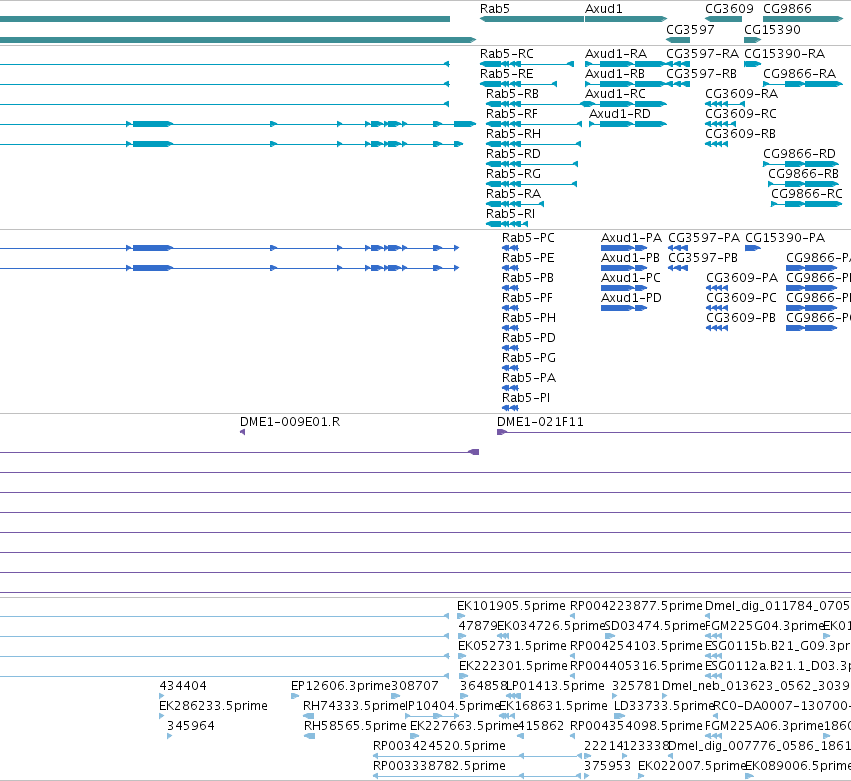Select the CG3609-PC protein label
This screenshot has height=781, width=851.
pos(741,297)
